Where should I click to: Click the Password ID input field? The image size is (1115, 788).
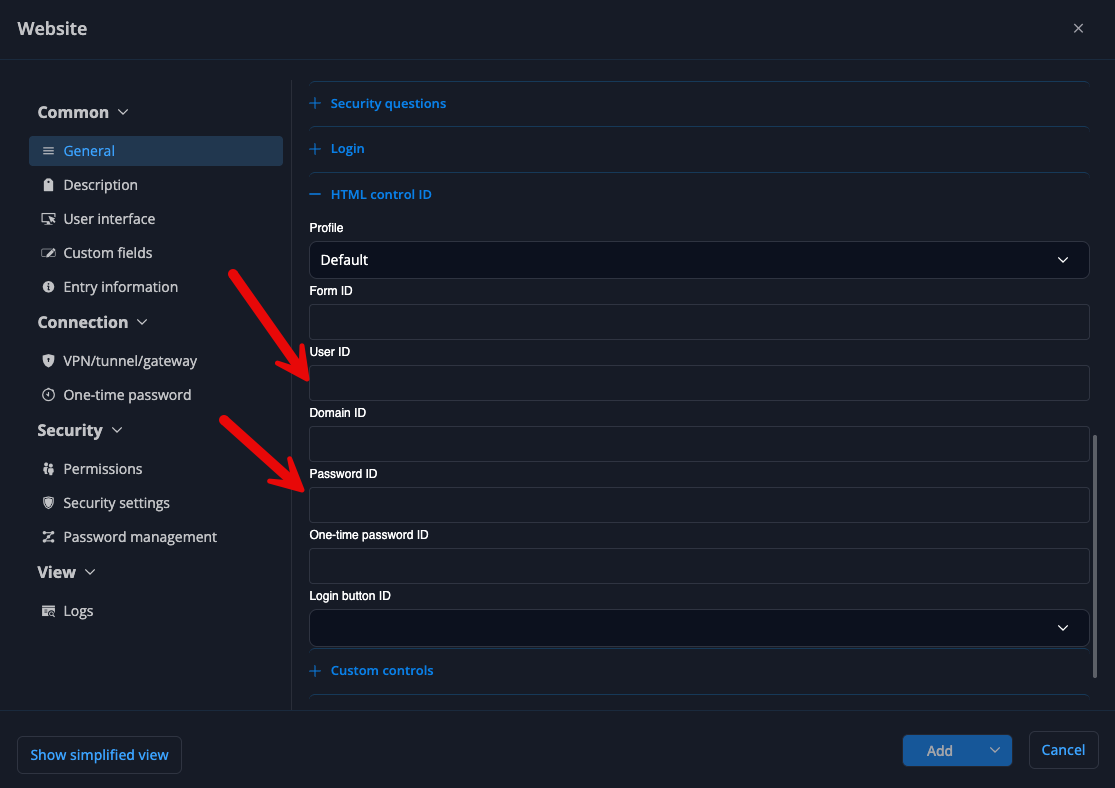point(699,505)
